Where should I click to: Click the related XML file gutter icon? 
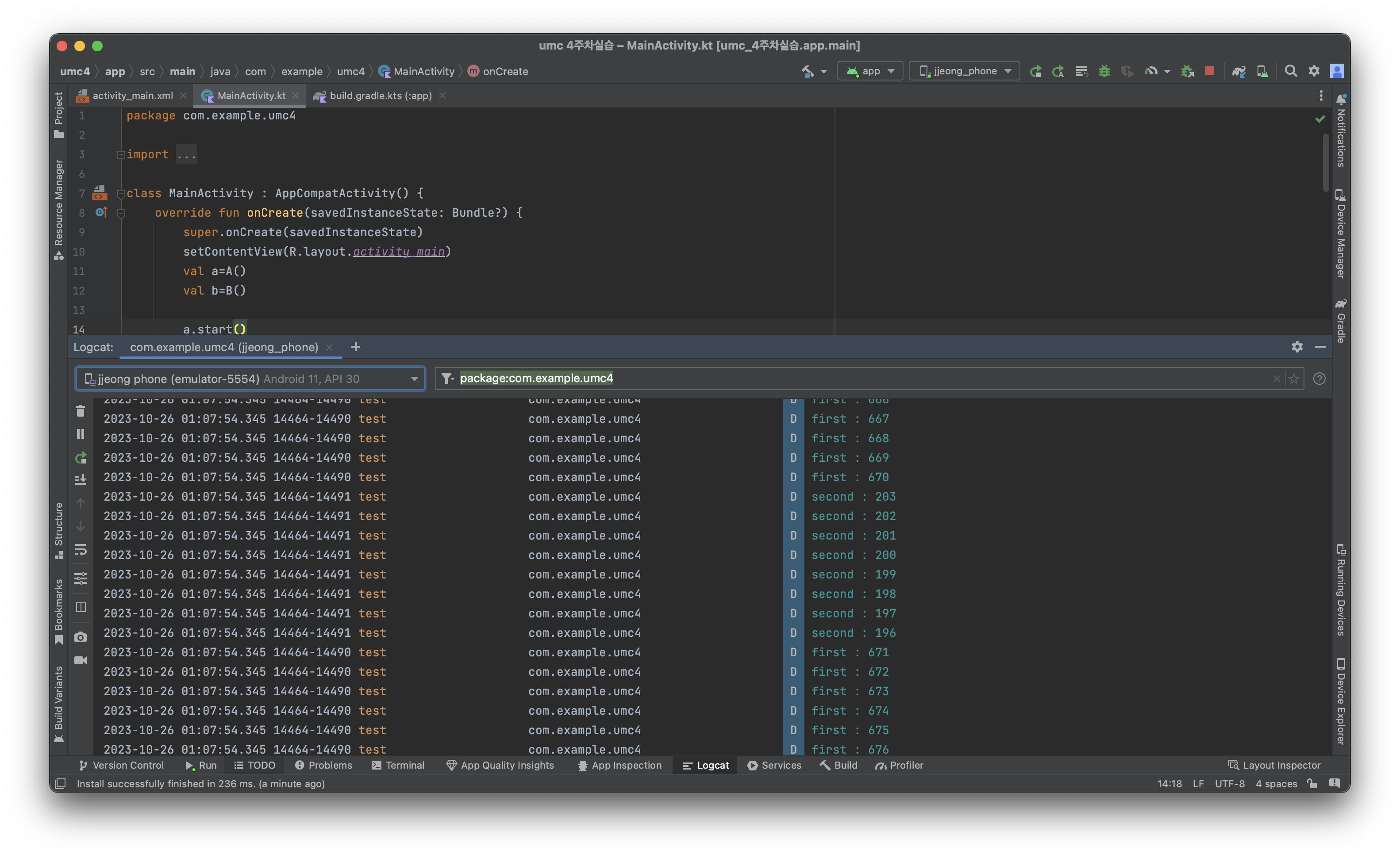pos(100,192)
